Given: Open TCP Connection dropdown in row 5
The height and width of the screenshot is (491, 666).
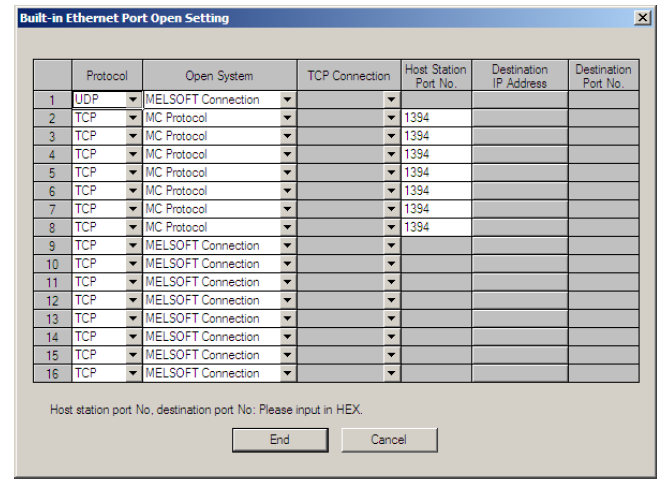Looking at the screenshot, I should pos(392,173).
